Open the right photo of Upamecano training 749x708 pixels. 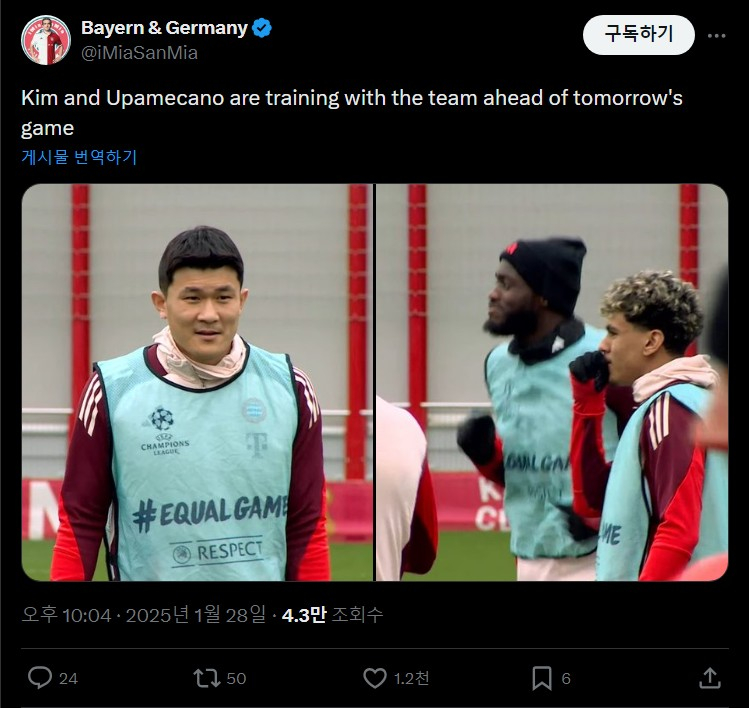pos(552,382)
